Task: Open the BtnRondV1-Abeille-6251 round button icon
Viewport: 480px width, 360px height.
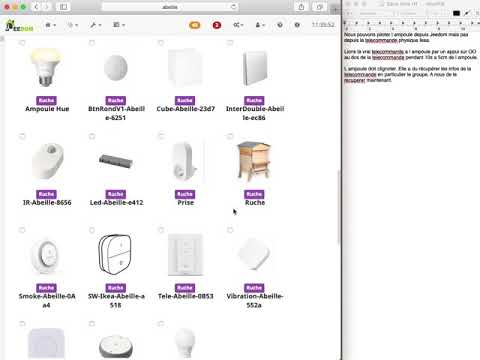Action: point(116,68)
